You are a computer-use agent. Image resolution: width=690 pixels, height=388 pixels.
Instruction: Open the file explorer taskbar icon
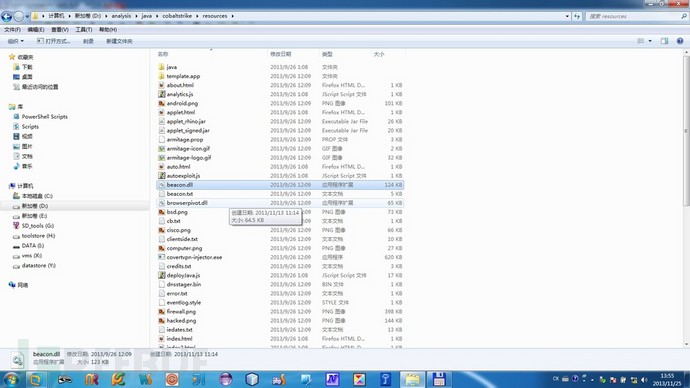coord(412,379)
